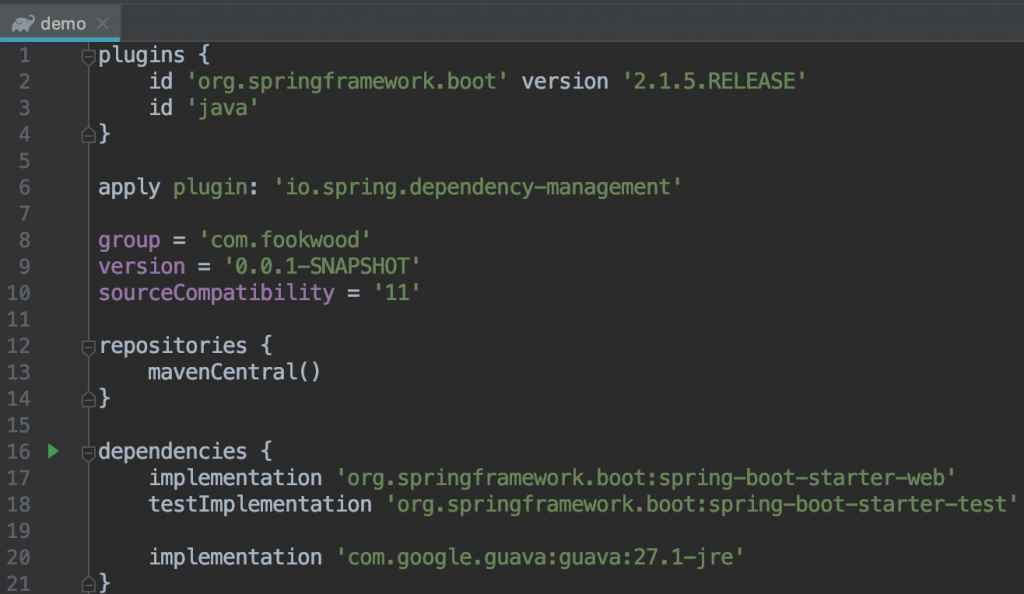1024x594 pixels.
Task: Click the testImplementation keyword
Action: 260,505
